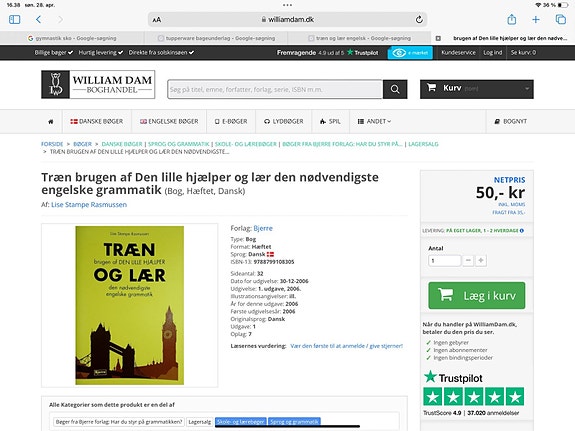Screen dimensions: 575x431
Task: Show the tab overview icon
Action: tap(561, 19)
